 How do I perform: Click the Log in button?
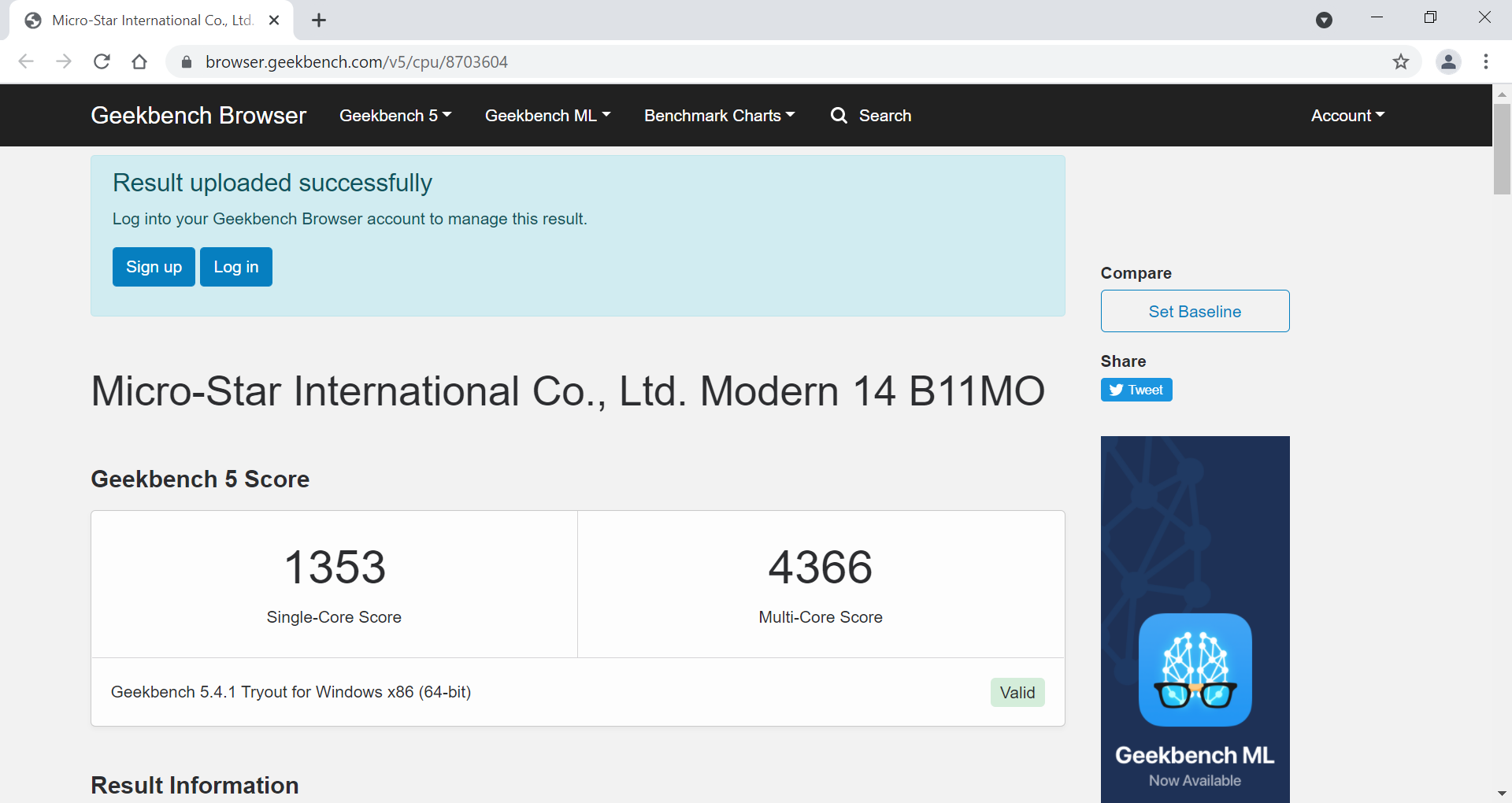point(236,267)
